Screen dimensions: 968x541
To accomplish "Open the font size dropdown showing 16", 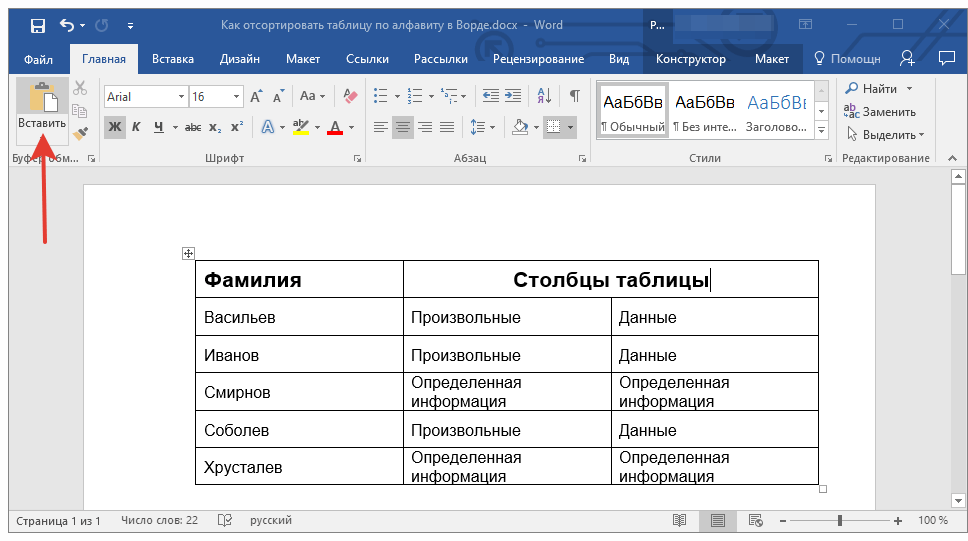I will pos(237,97).
